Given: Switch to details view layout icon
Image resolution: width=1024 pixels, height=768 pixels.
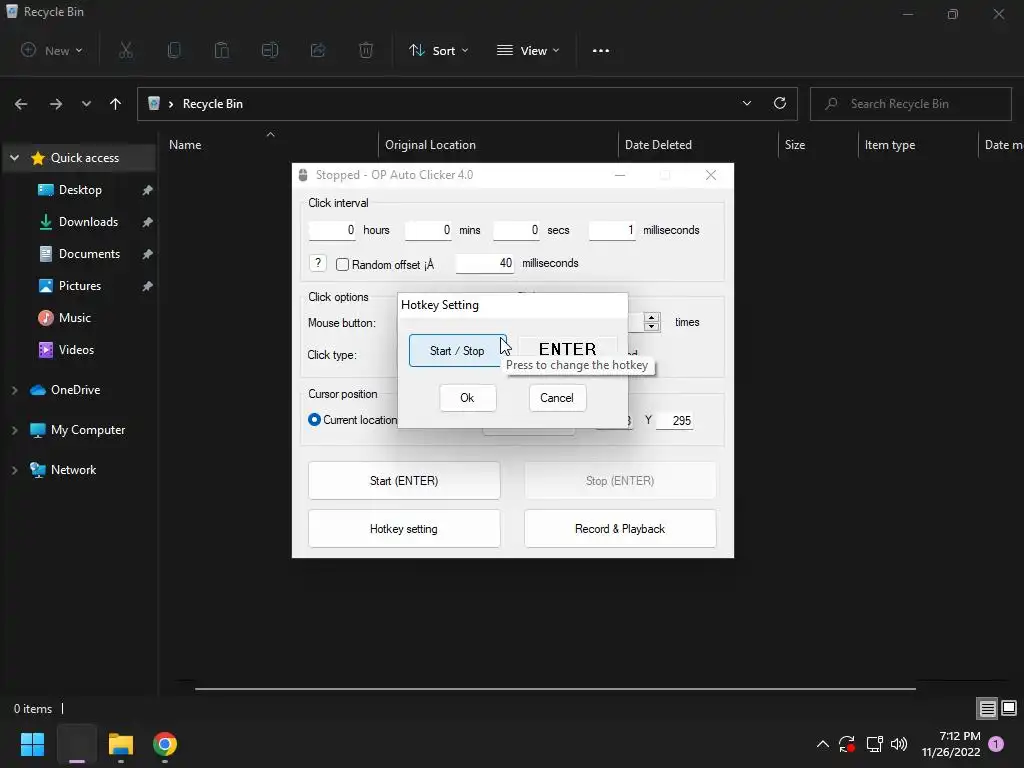Looking at the screenshot, I should pyautogui.click(x=987, y=708).
